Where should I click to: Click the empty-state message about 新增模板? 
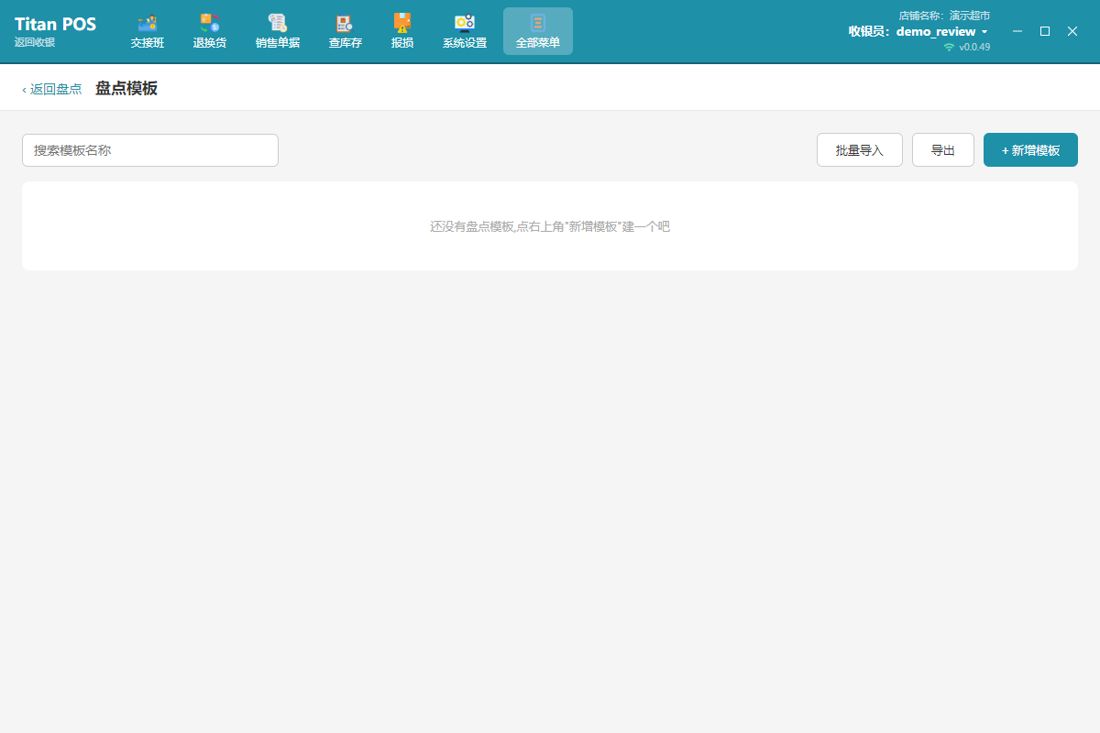550,227
